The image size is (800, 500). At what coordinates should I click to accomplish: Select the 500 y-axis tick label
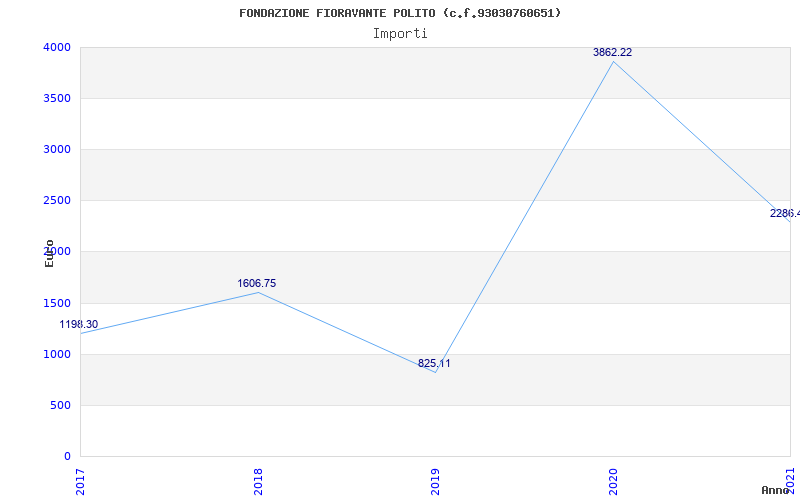coord(60,406)
